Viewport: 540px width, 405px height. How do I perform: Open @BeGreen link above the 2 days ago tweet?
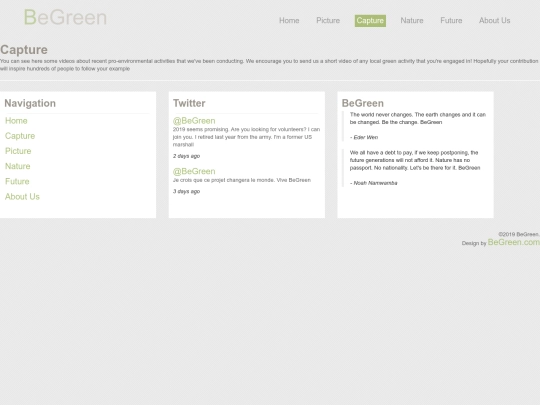pyautogui.click(x=194, y=121)
